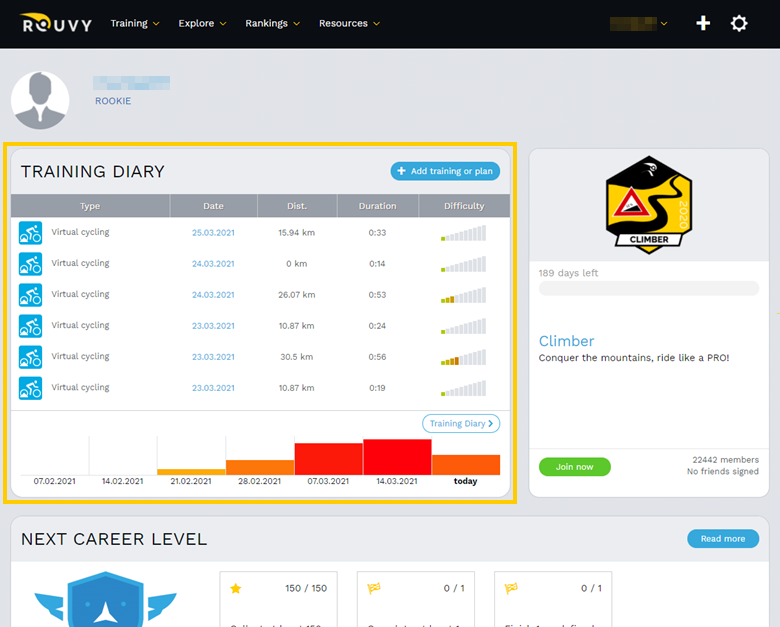
Task: Click the NEXT CAREER LEVEL heading
Action: point(114,539)
